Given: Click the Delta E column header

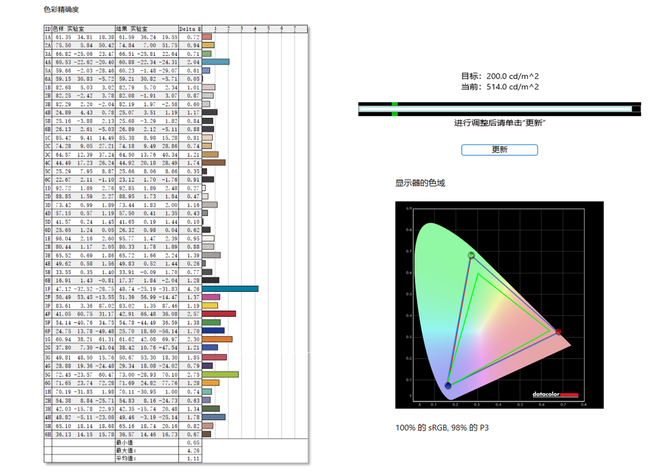Looking at the screenshot, I should [190, 29].
